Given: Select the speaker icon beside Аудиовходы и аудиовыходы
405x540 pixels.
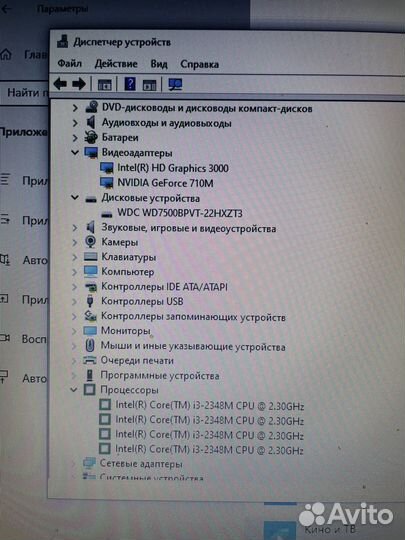Looking at the screenshot, I should pos(91,122).
